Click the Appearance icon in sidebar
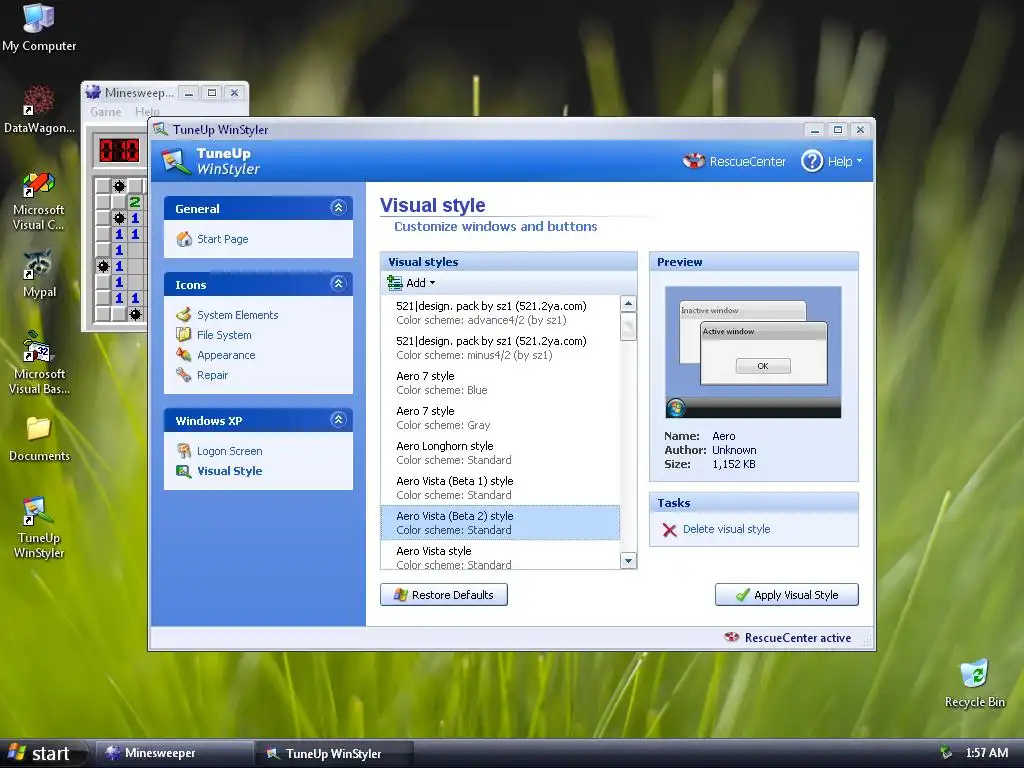This screenshot has height=768, width=1024. (184, 355)
